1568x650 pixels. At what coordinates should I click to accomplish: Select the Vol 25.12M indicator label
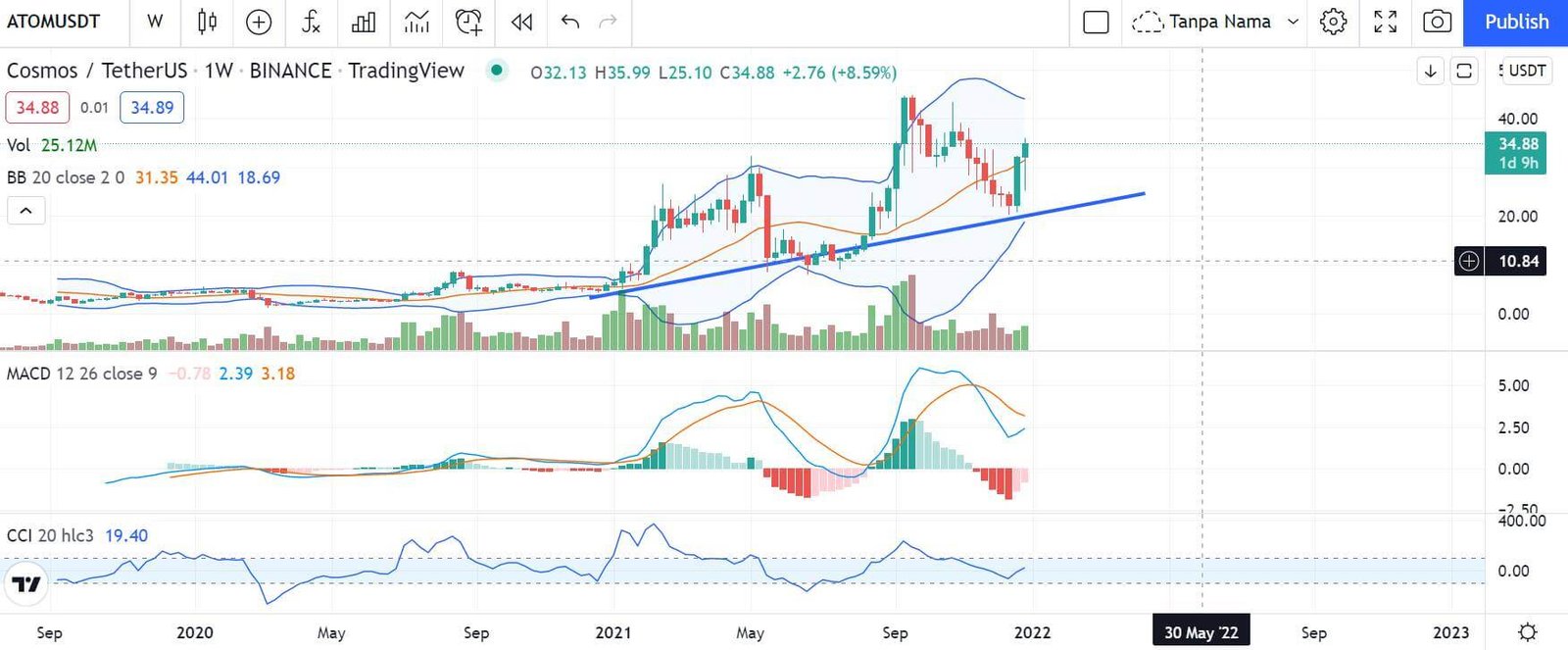click(x=52, y=145)
